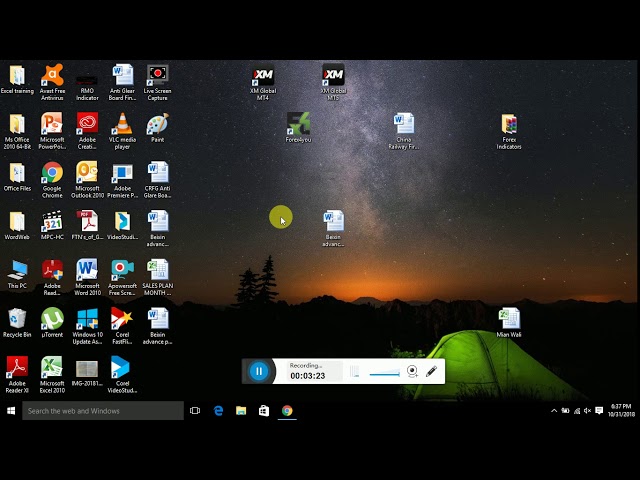Select the Mian Wali file icon
This screenshot has height=480, width=640.
pyautogui.click(x=509, y=319)
